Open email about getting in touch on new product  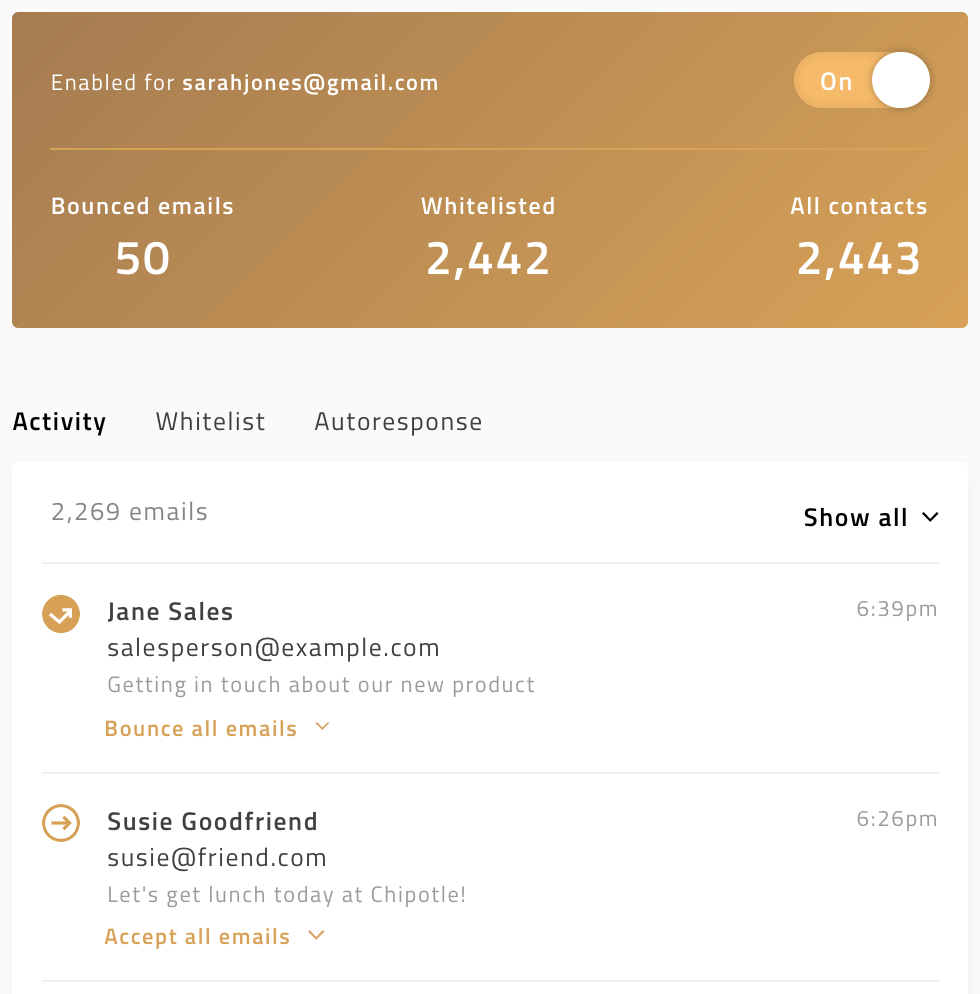[x=321, y=685]
